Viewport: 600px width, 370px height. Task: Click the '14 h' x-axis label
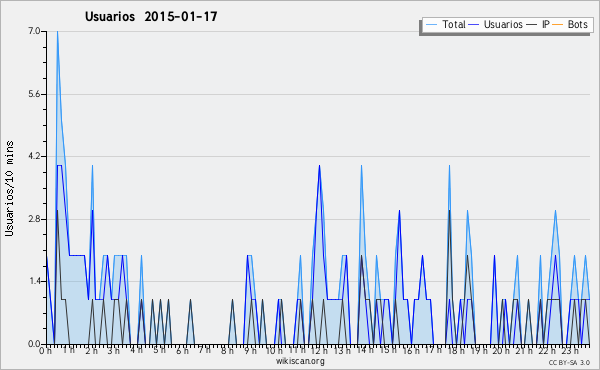tap(365, 350)
